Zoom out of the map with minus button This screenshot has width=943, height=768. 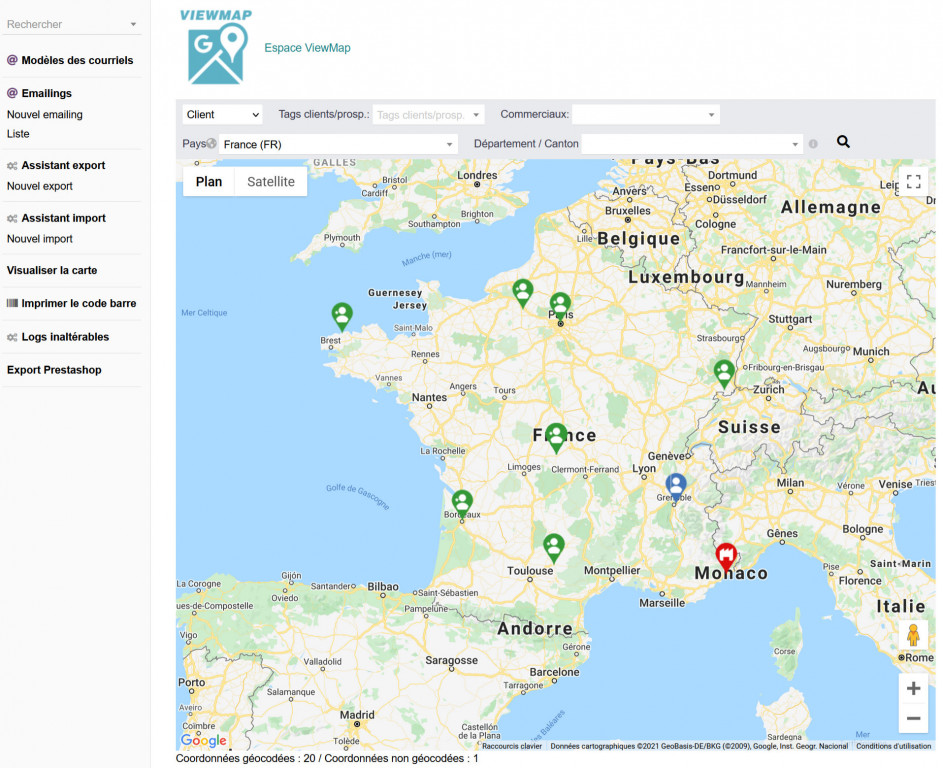(x=914, y=718)
